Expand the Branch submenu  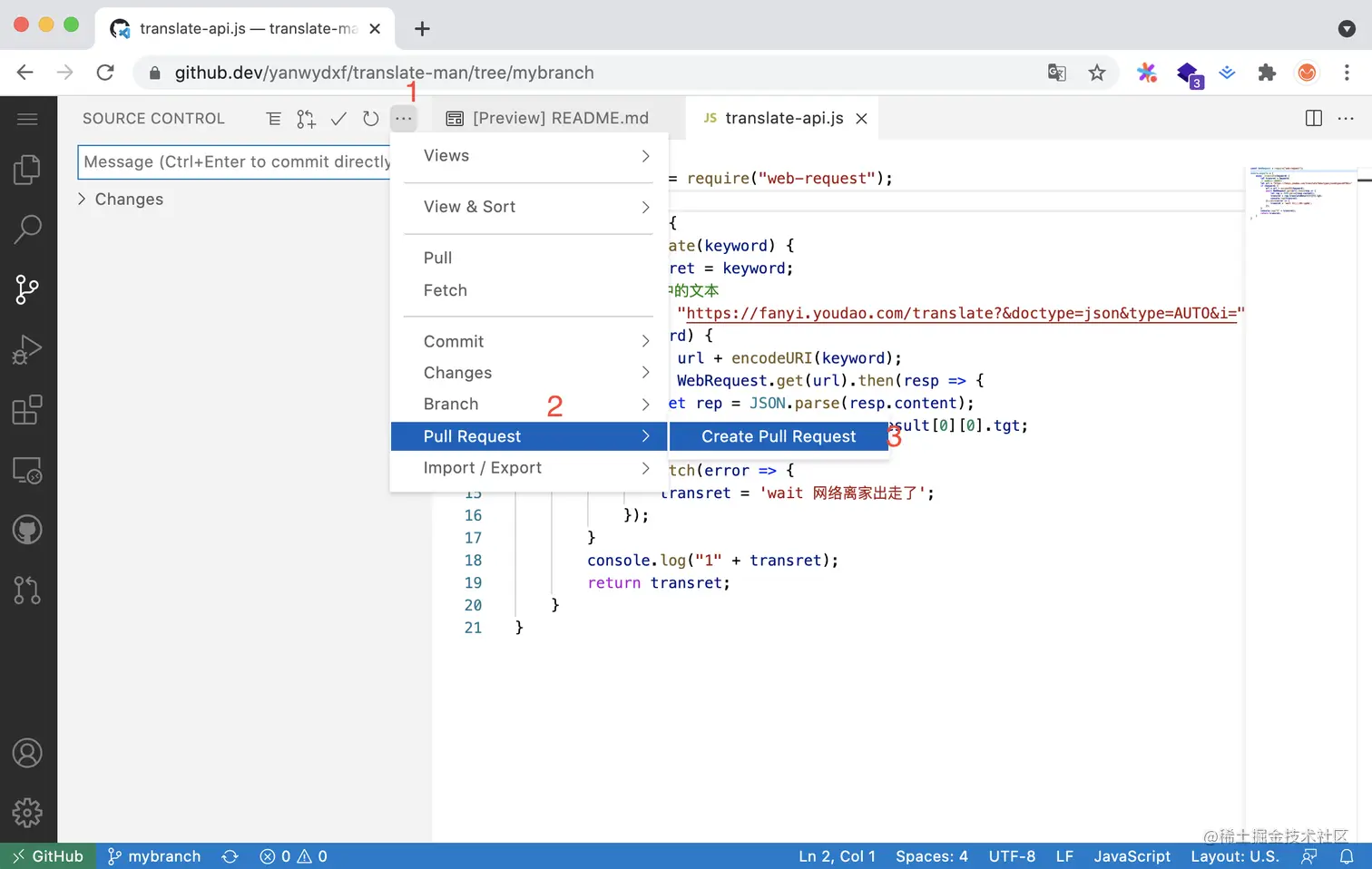click(x=529, y=405)
